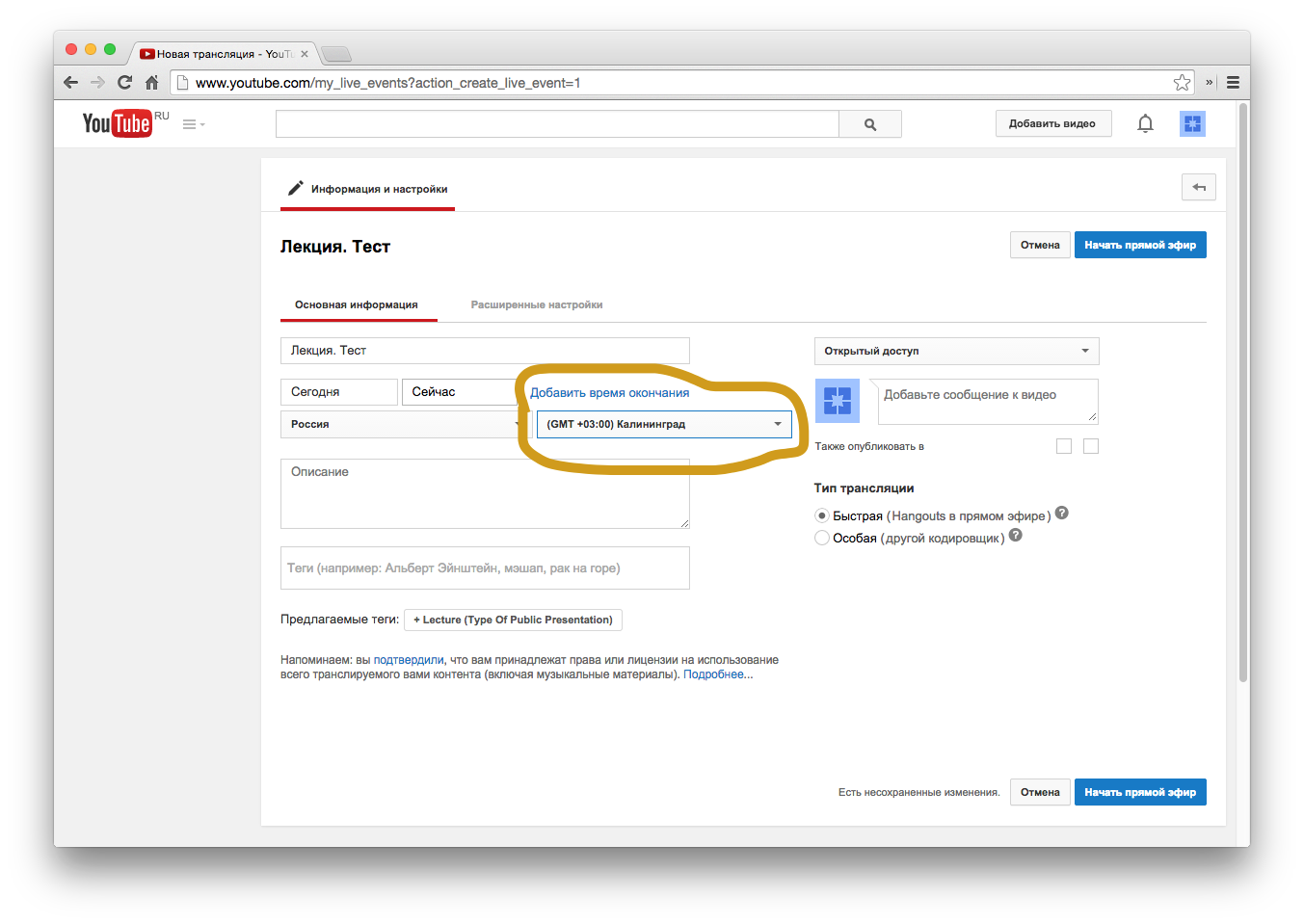Click Добавить время окончания link
1304x924 pixels.
pyautogui.click(x=609, y=392)
